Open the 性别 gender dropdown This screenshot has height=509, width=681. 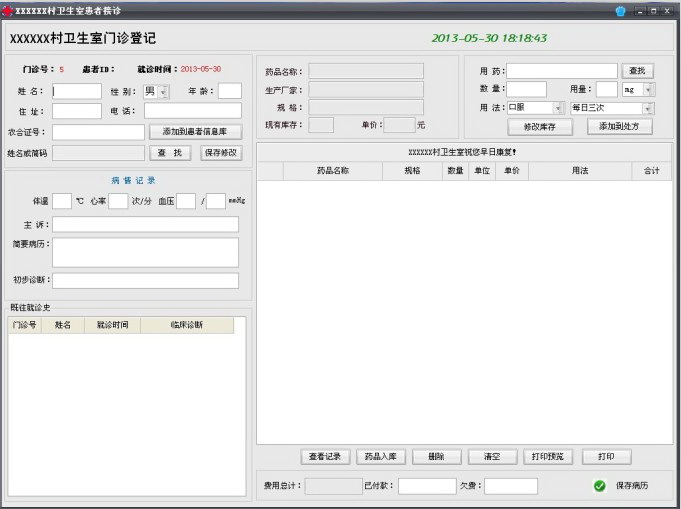tap(164, 92)
